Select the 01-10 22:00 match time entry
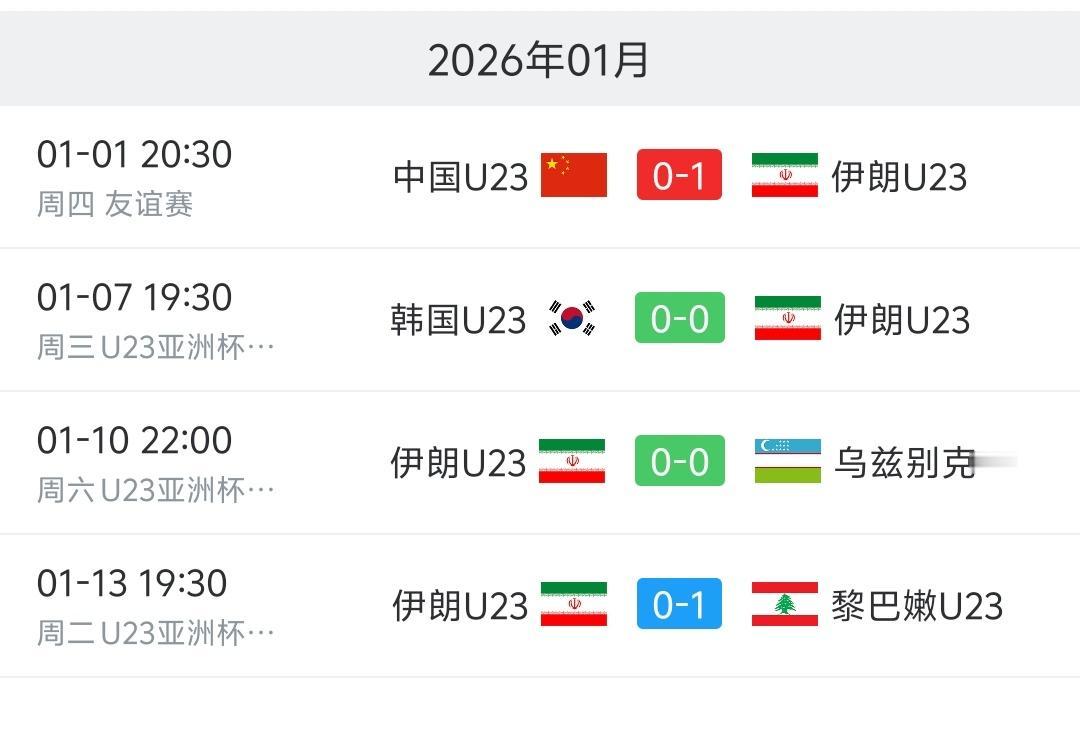This screenshot has height=734, width=1080. tap(134, 440)
